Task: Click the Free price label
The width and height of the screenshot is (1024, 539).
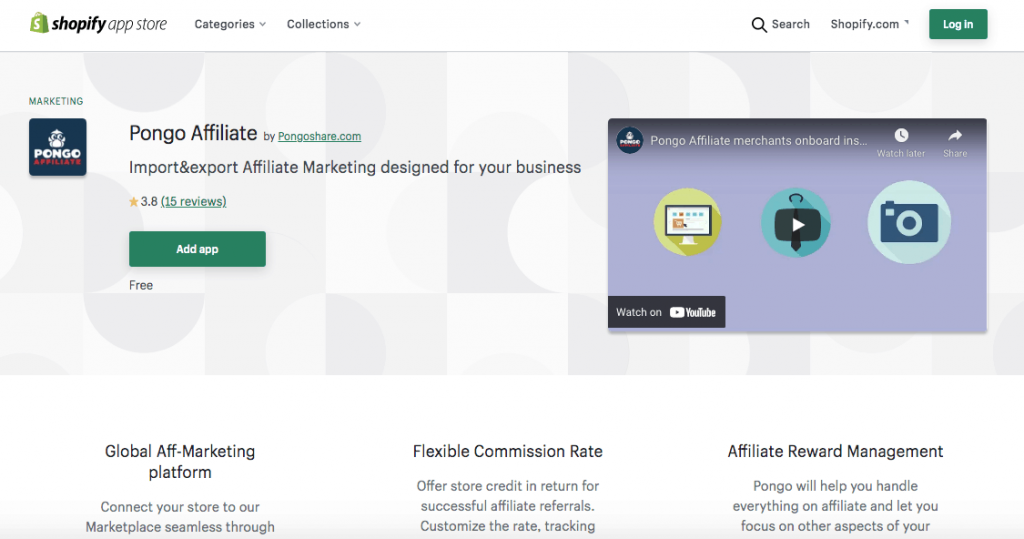Action: 141,286
